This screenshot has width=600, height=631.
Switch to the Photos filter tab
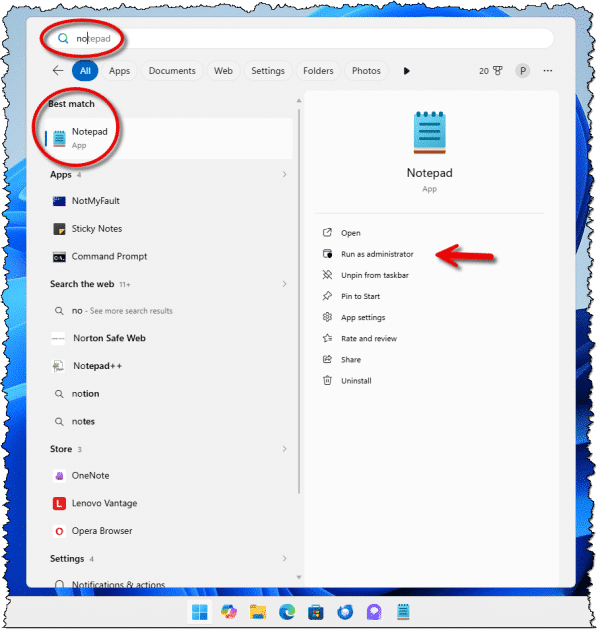coord(366,71)
